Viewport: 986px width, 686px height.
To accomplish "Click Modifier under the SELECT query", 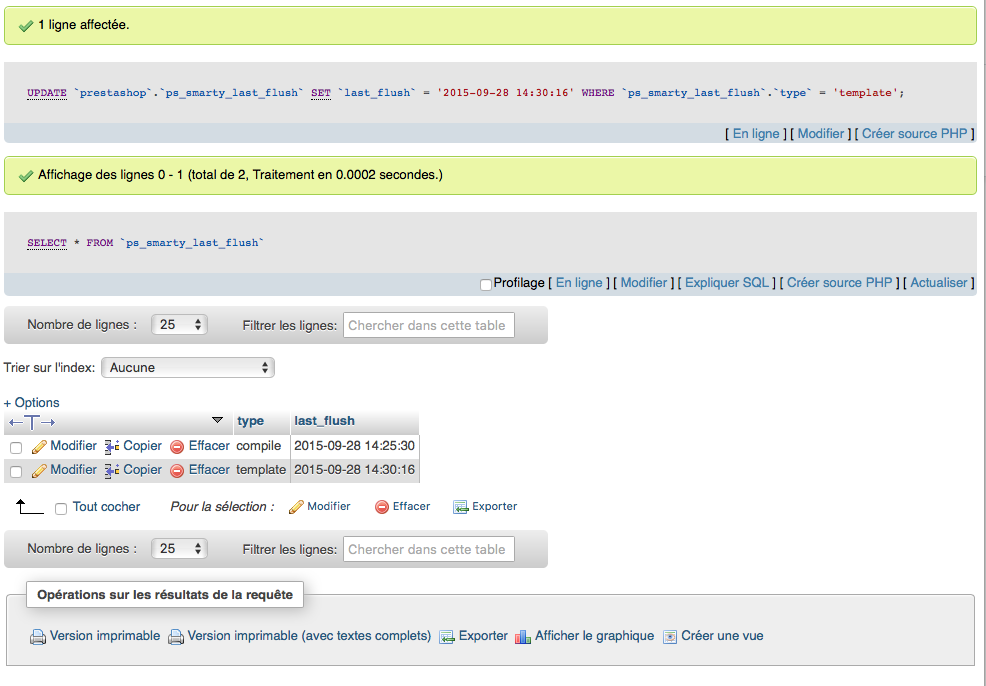I will tap(644, 282).
